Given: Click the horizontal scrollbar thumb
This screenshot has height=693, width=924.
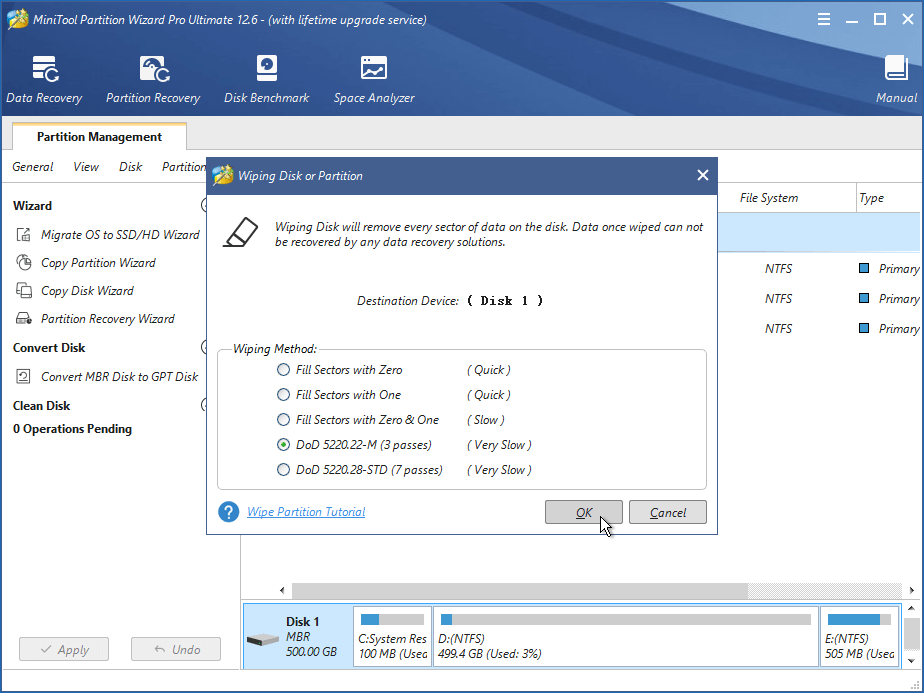Looking at the screenshot, I should [520, 590].
